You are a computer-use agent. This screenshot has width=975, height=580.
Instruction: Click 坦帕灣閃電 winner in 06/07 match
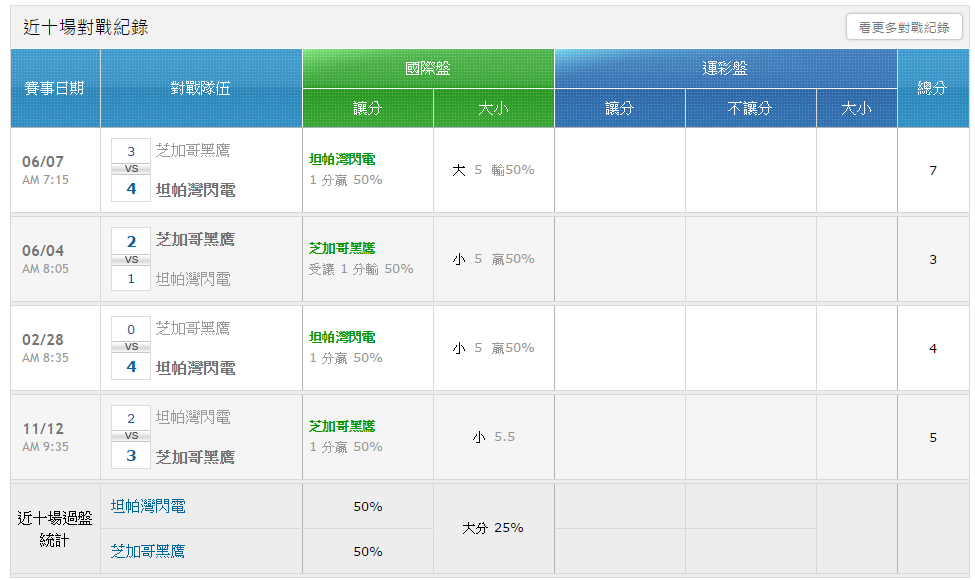(x=196, y=189)
